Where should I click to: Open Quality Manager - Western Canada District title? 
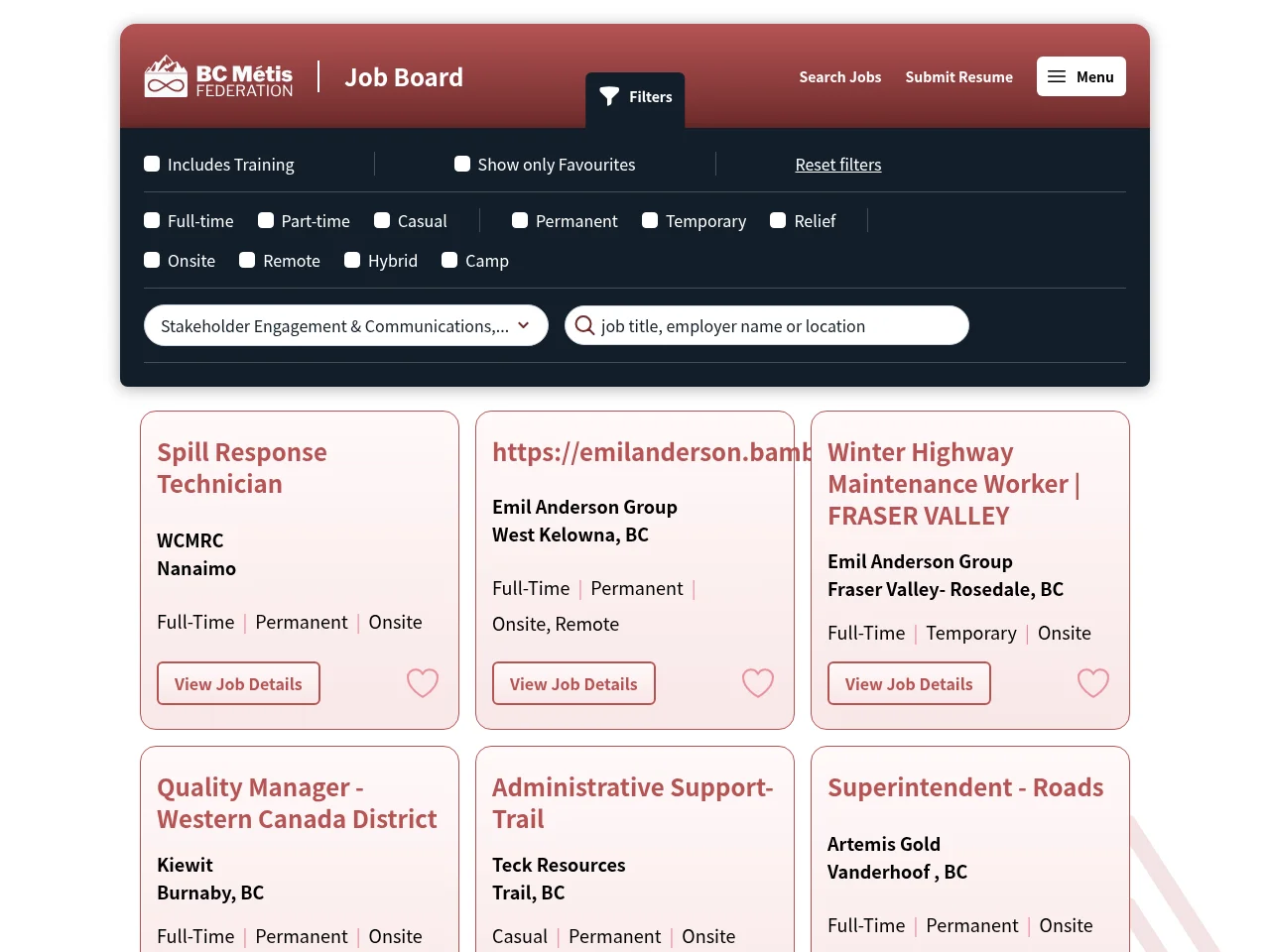[x=297, y=803]
